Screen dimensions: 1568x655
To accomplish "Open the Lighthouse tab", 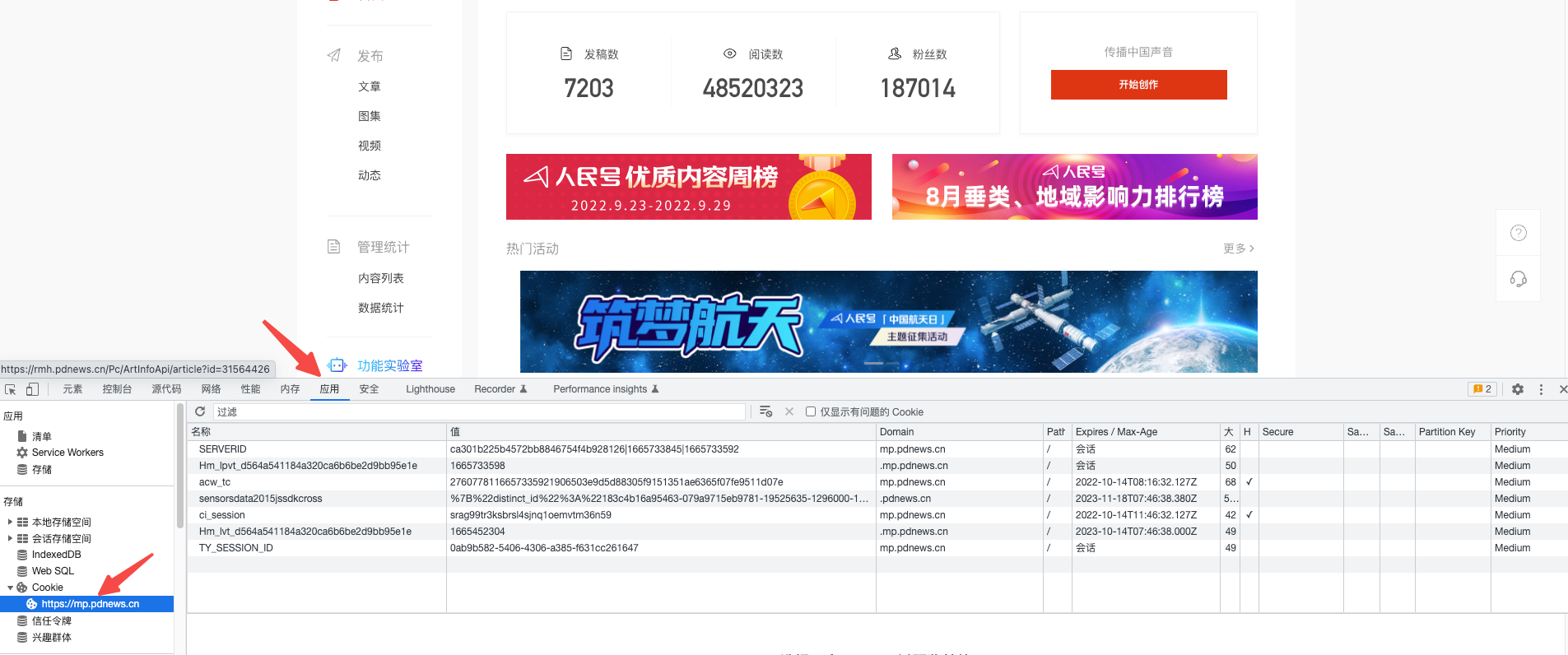I will (x=430, y=389).
